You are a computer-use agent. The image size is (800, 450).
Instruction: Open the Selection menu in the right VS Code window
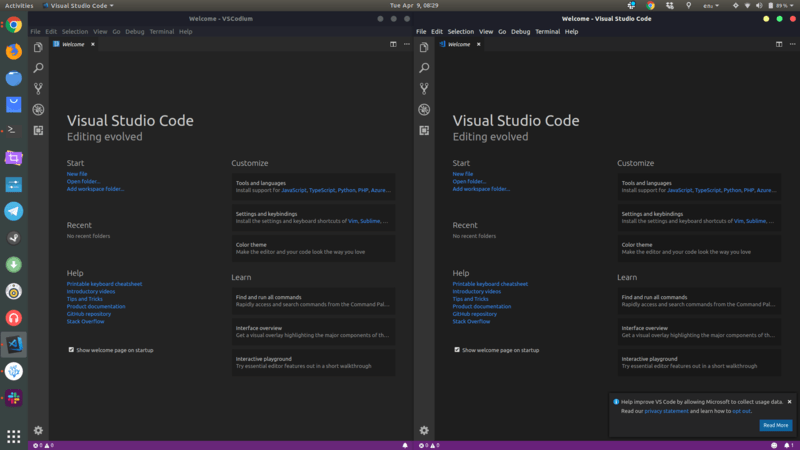tap(461, 32)
